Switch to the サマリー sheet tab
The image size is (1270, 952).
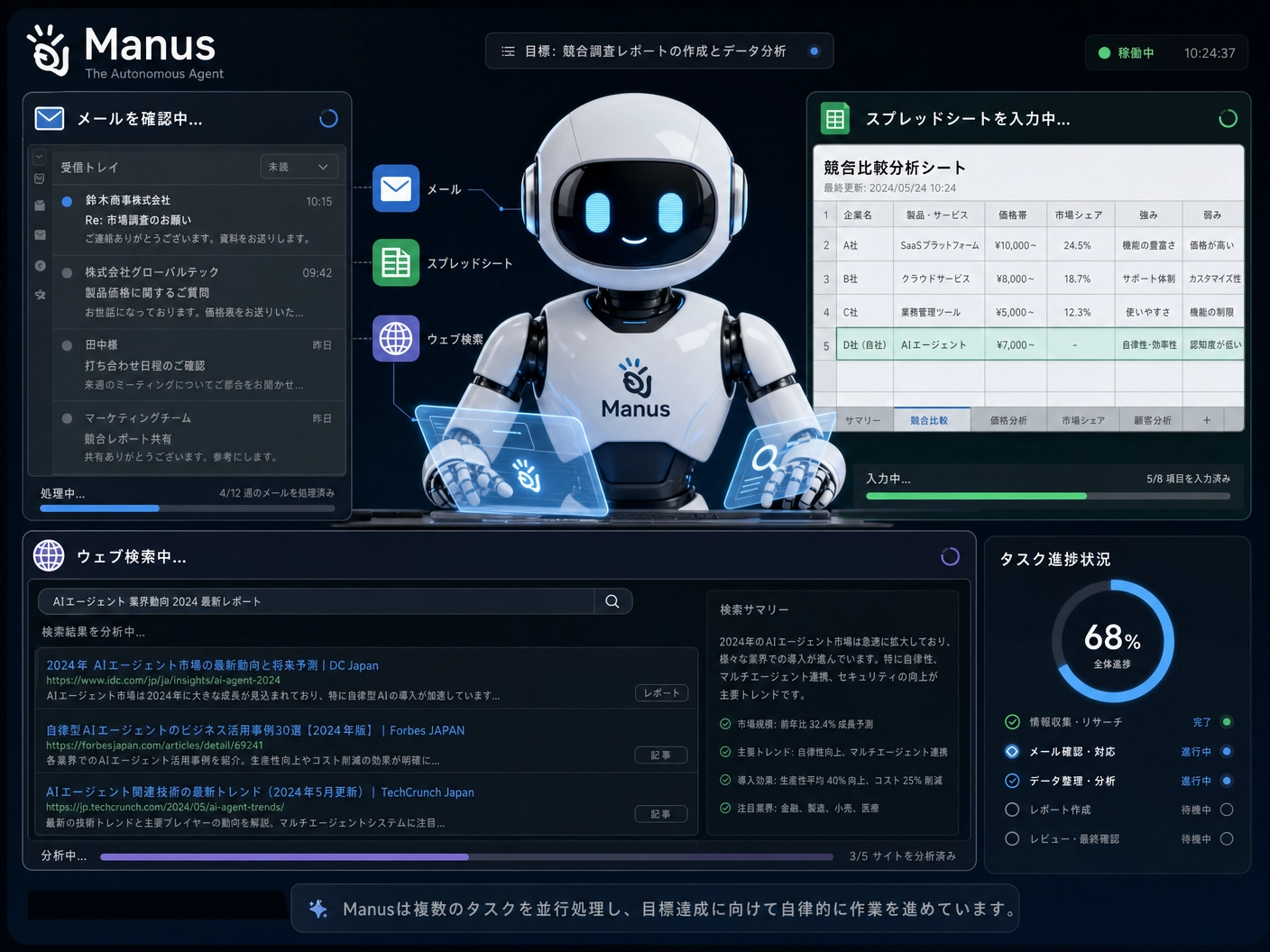tap(862, 420)
